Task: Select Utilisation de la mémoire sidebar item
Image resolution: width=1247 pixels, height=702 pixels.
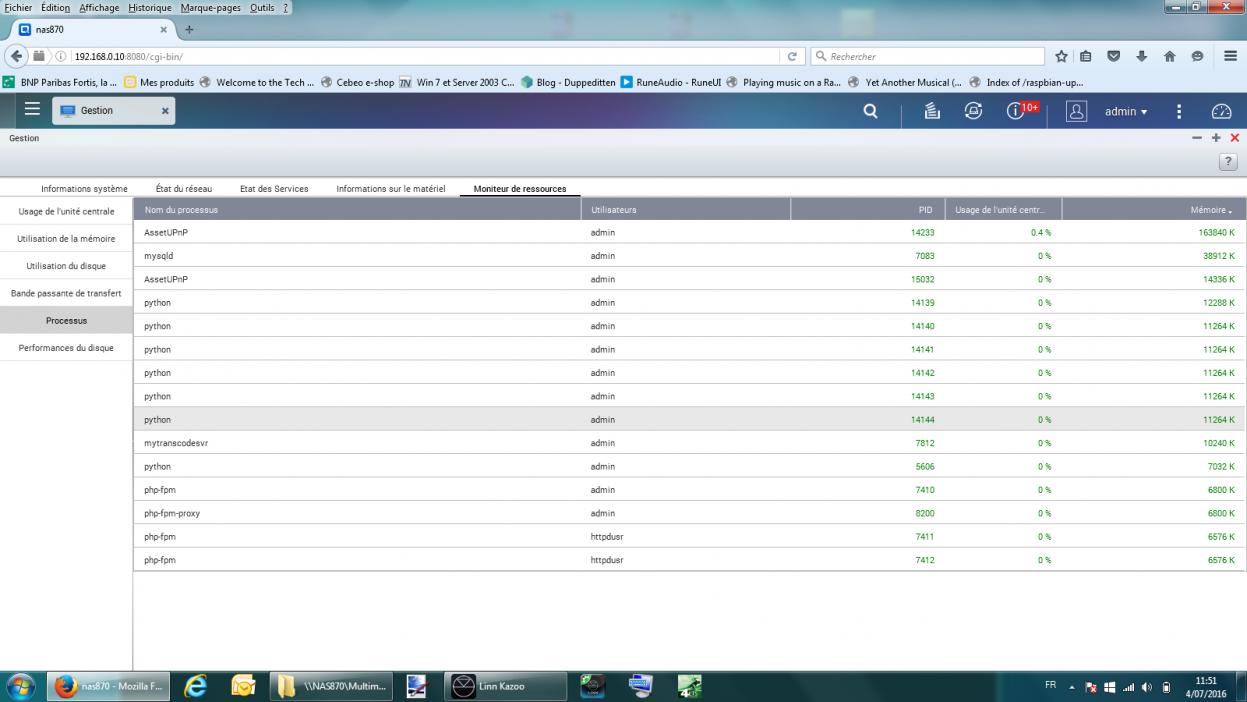Action: click(66, 239)
